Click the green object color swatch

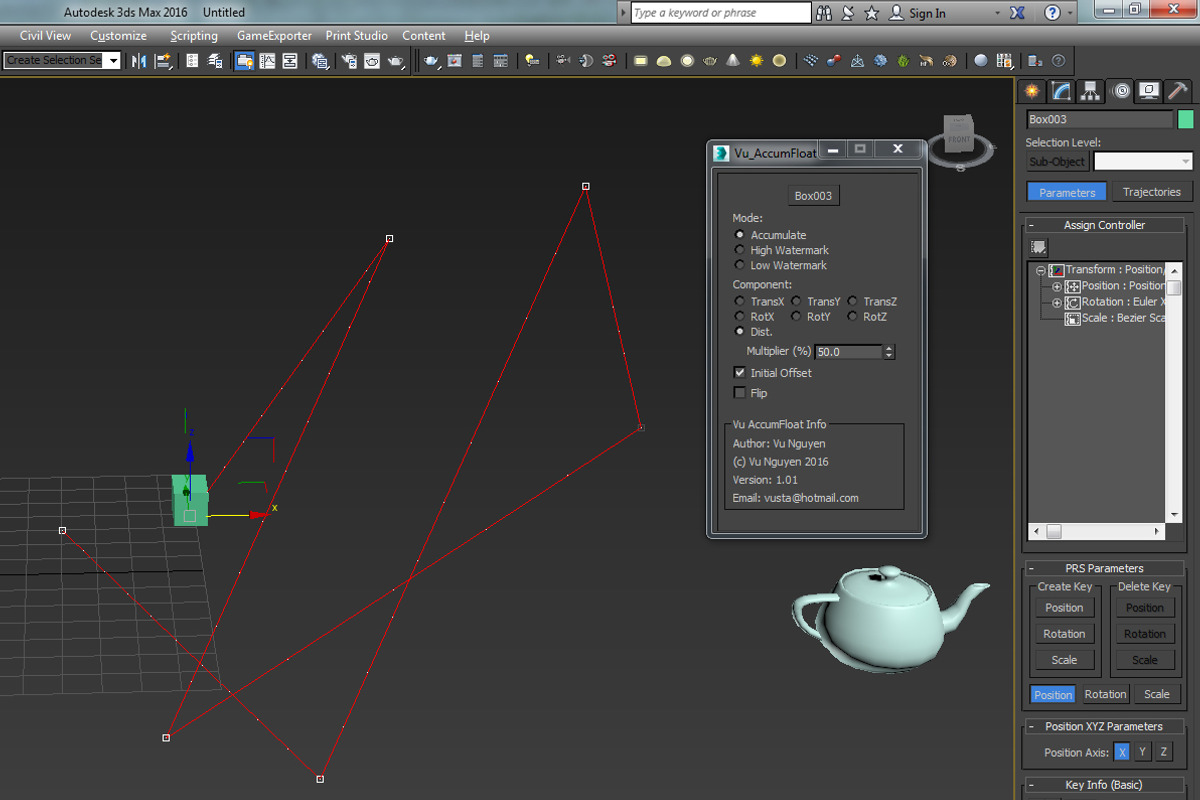(1186, 119)
